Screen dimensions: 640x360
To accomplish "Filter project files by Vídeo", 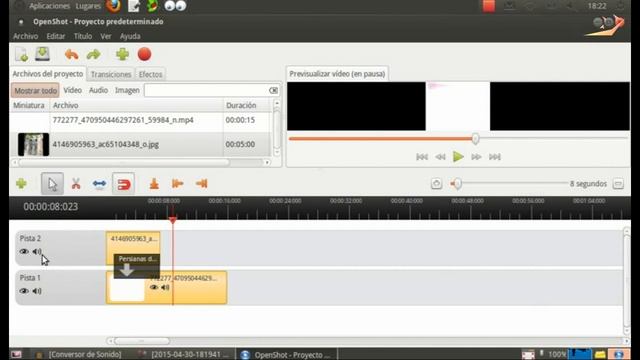I will (x=73, y=90).
